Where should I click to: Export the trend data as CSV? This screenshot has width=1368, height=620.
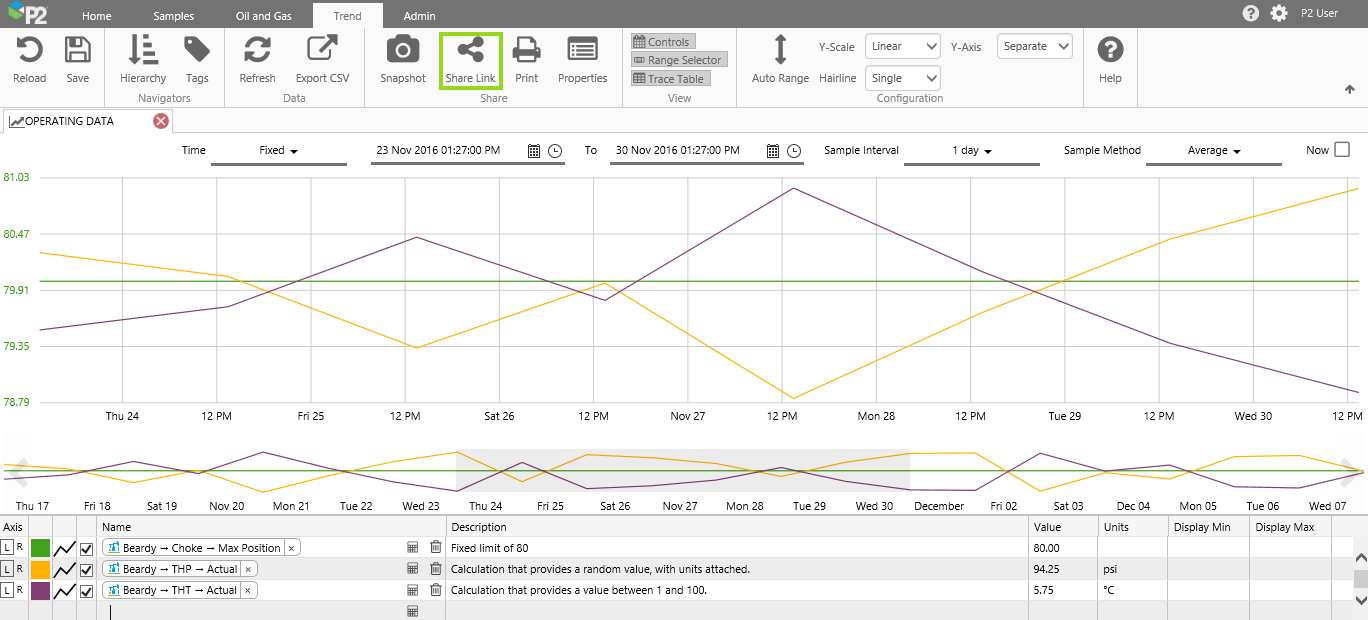(x=322, y=50)
